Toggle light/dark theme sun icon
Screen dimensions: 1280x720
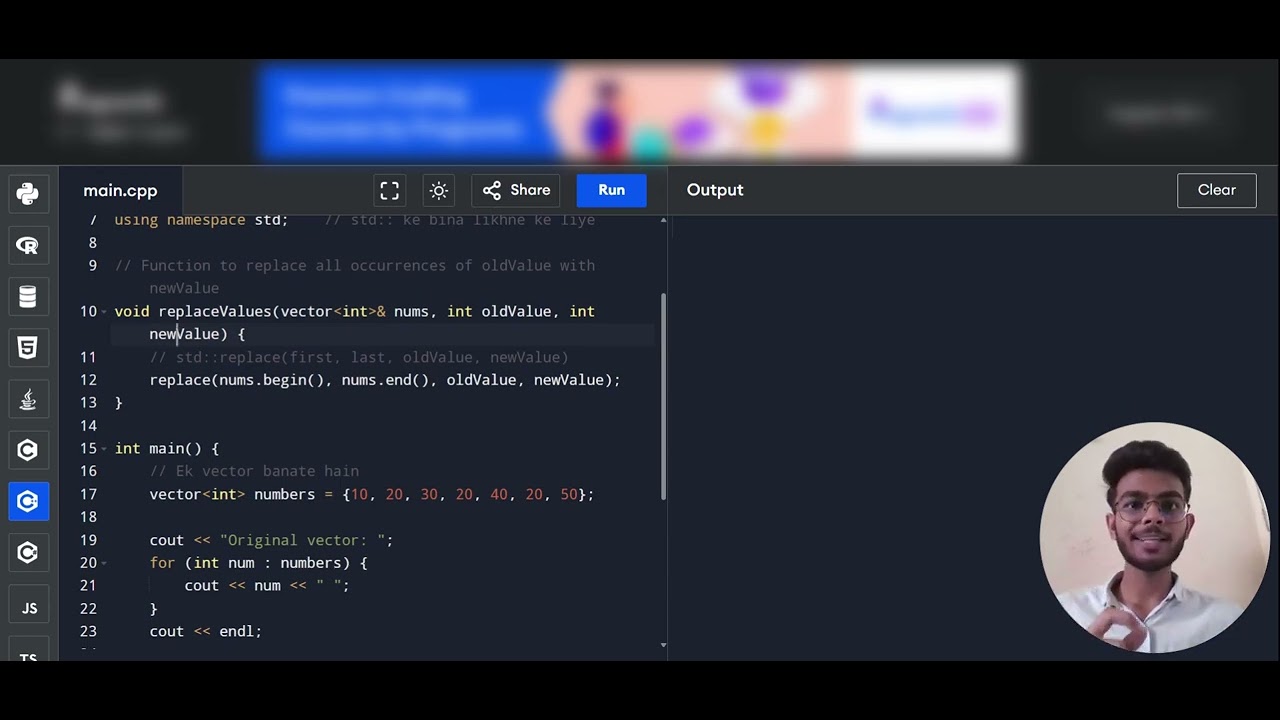tap(438, 190)
